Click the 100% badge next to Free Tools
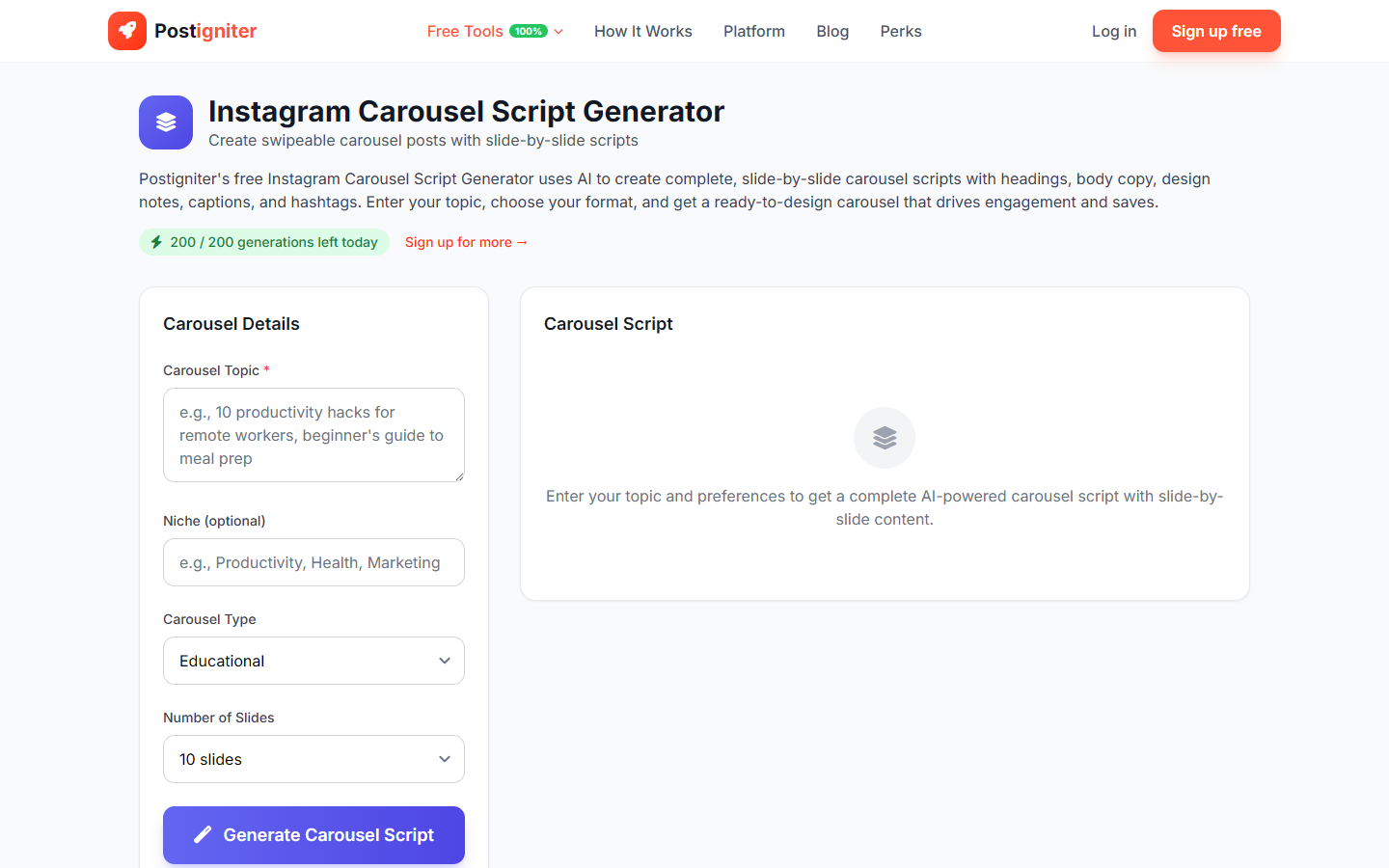Screen dimensions: 1389x868 point(526,30)
